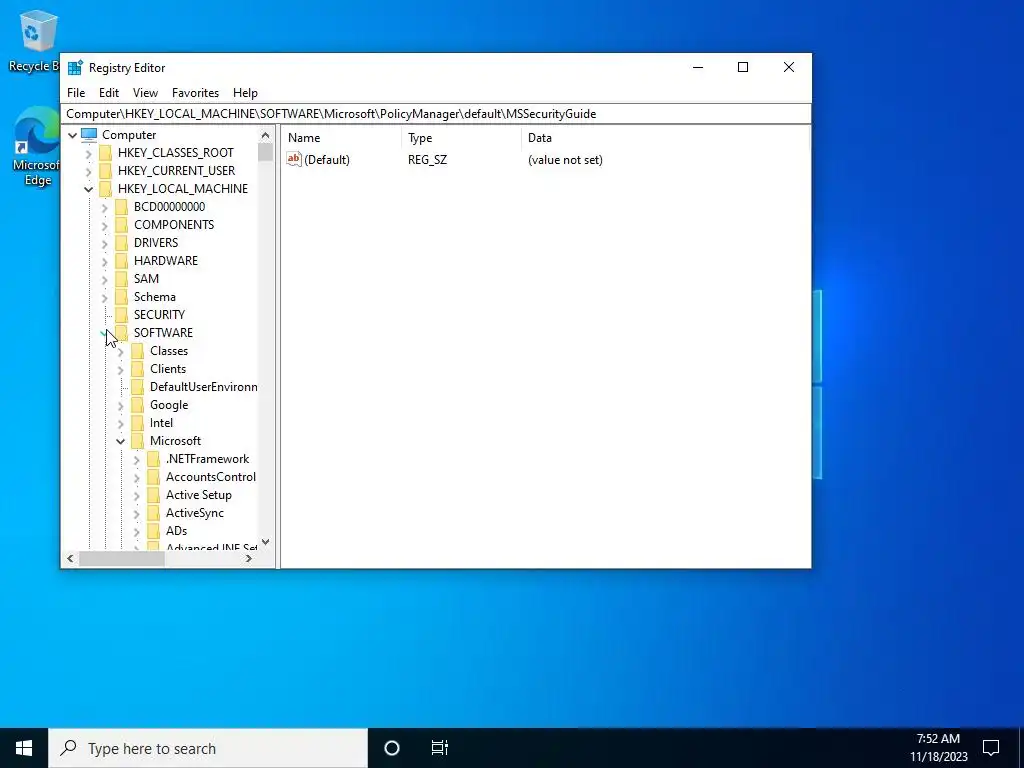The height and width of the screenshot is (768, 1024).
Task: Collapse the HKEY_LOCAL_MACHINE key
Action: tap(89, 189)
